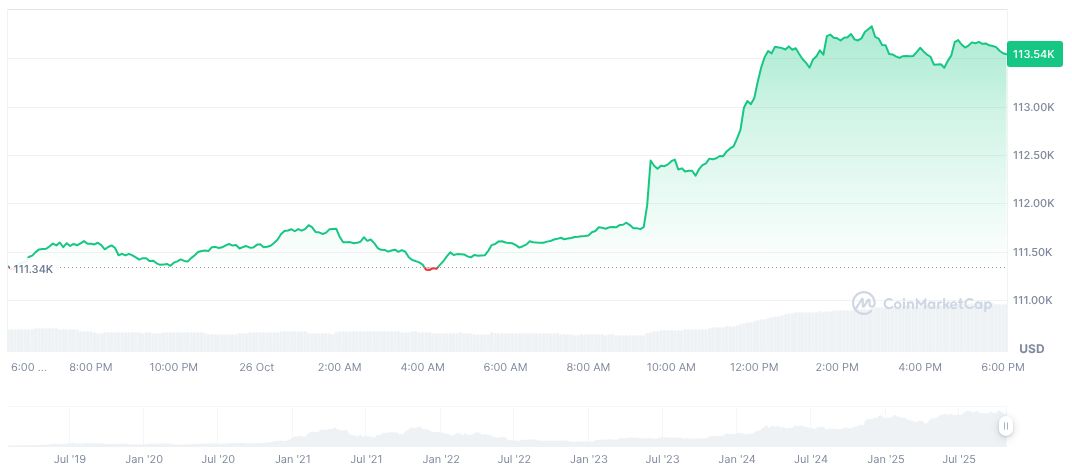Select the 12:00 PM time axis label
The width and height of the screenshot is (1072, 470).
[754, 367]
